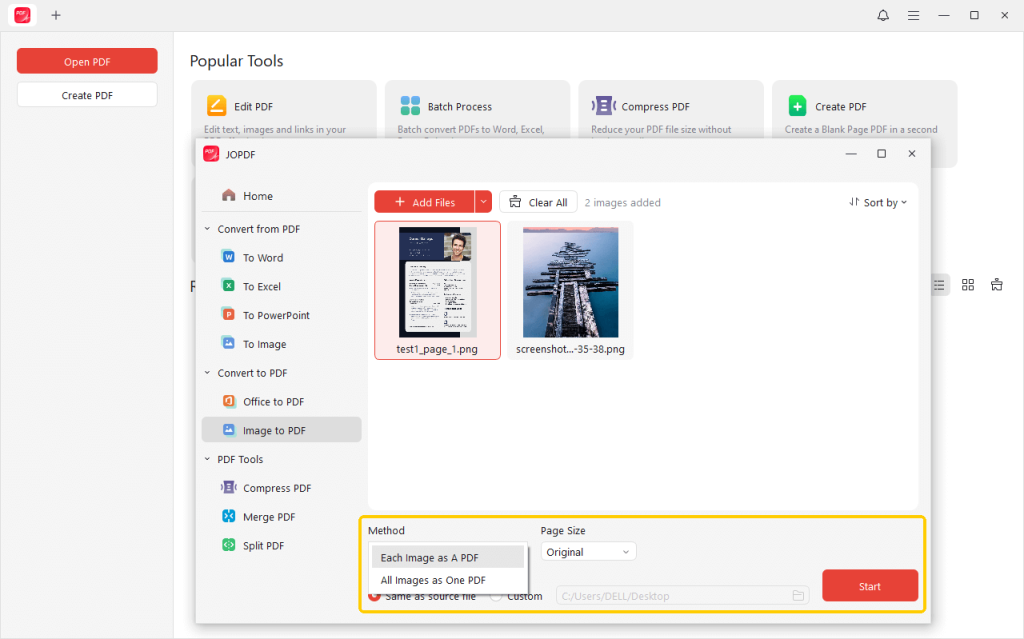Switch to grid view icon

(x=967, y=285)
